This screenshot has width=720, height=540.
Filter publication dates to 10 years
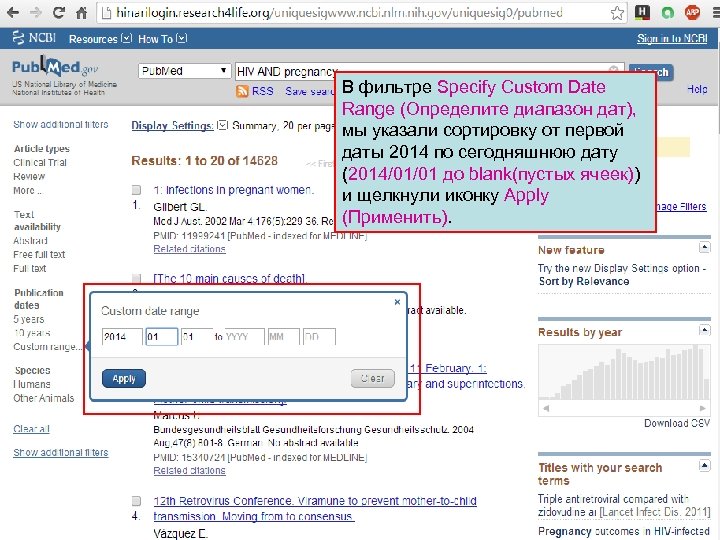click(32, 333)
